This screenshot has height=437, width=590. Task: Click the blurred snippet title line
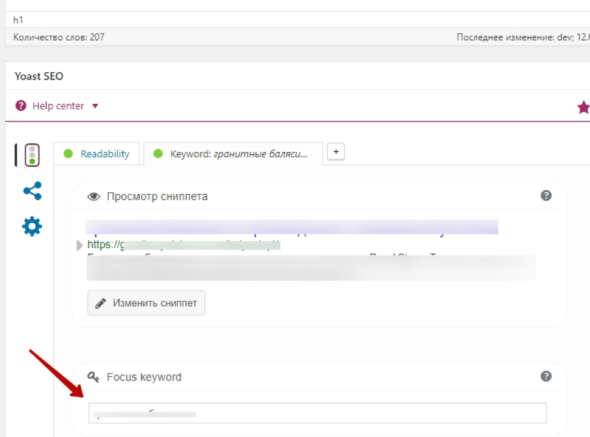click(292, 227)
